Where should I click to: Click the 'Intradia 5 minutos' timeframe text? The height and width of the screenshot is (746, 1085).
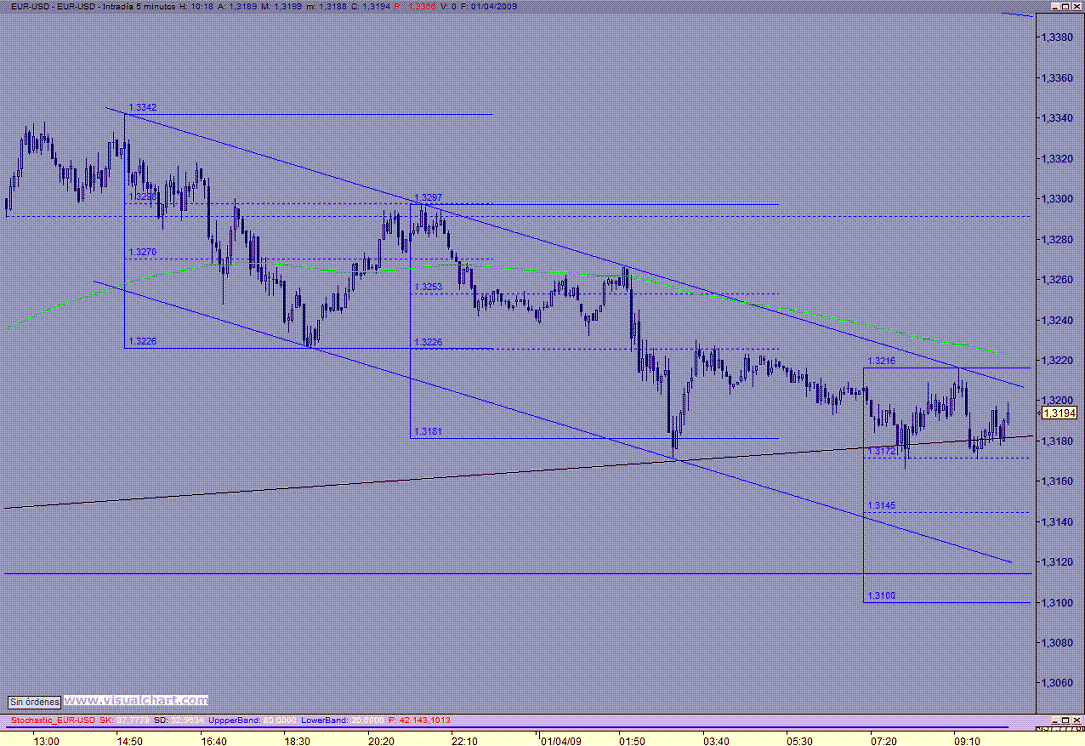coord(139,6)
